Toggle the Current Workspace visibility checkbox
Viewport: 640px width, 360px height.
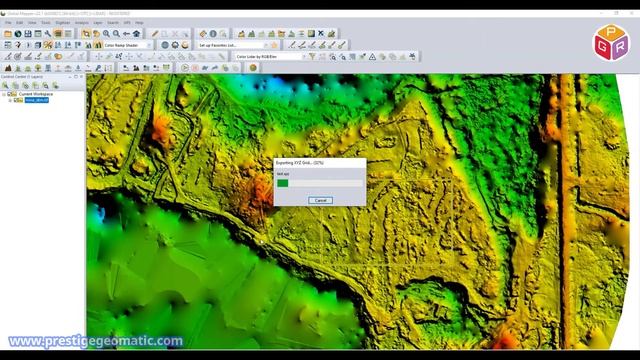point(9,94)
